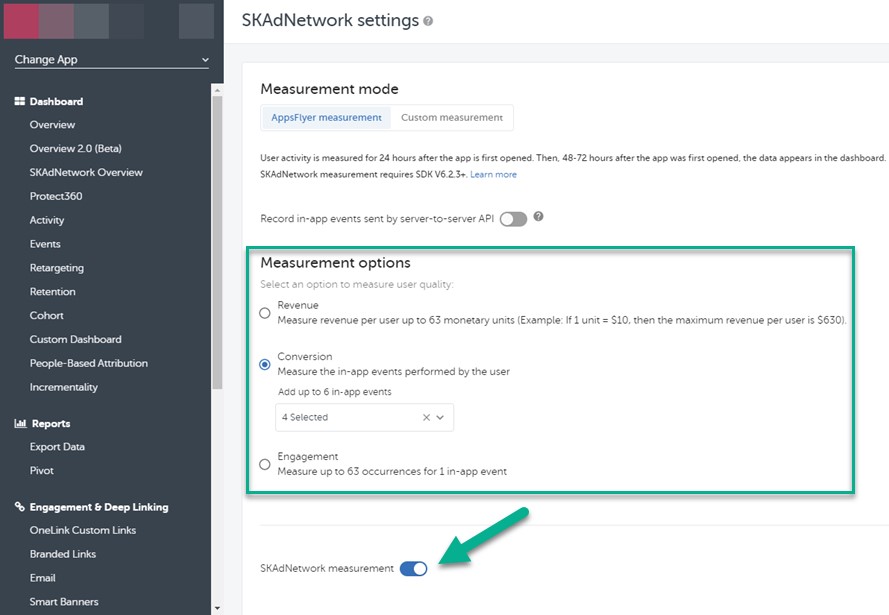Screen dimensions: 889x615
Task: Click the Engagement & Deep Linking link icon
Action: 19,507
